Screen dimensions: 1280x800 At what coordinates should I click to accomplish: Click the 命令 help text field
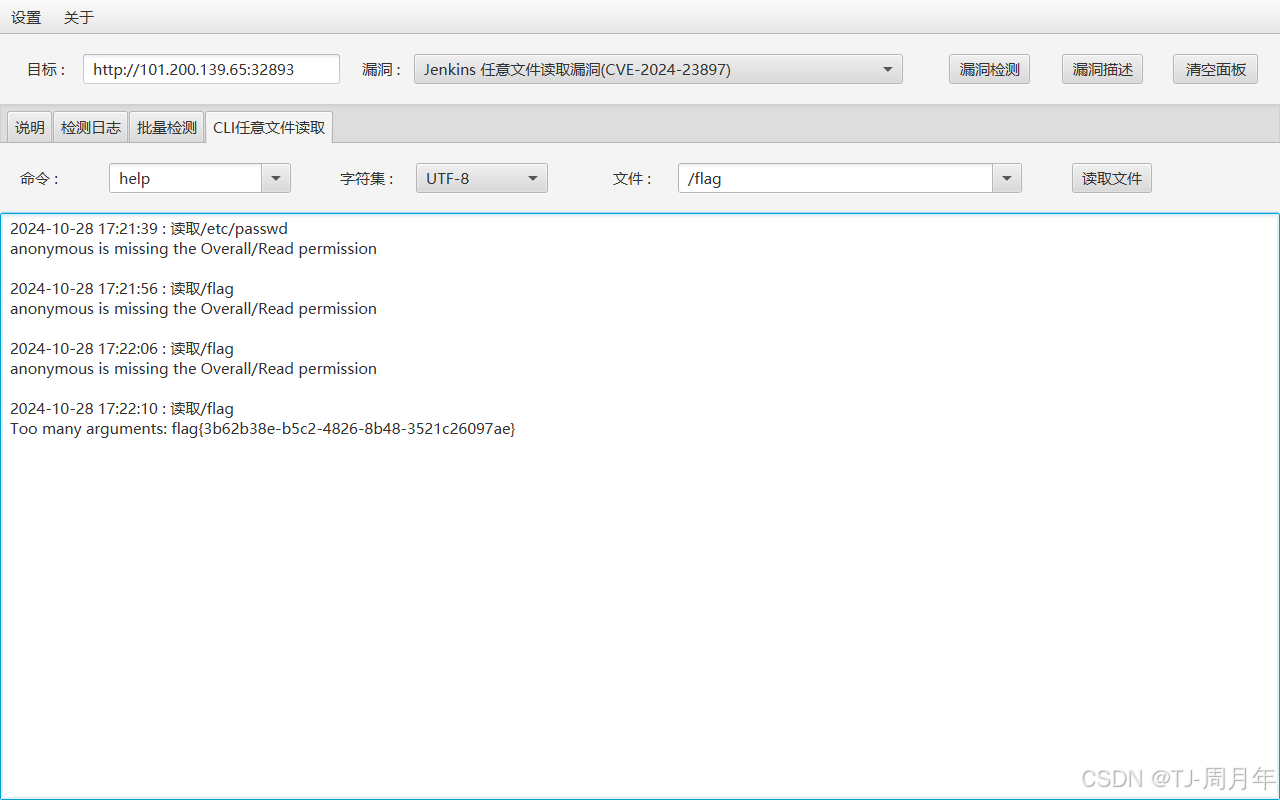pos(185,178)
